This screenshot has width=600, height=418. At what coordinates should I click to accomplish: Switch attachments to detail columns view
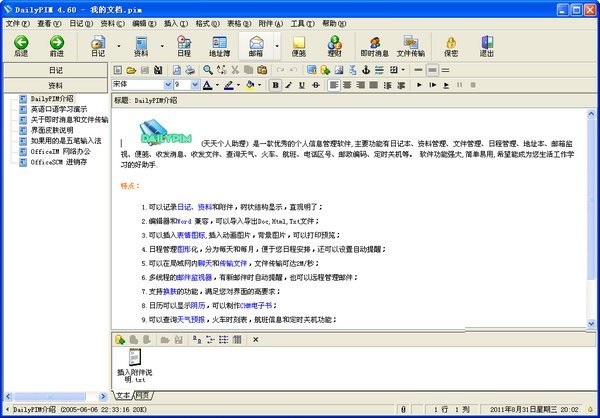[x=237, y=340]
